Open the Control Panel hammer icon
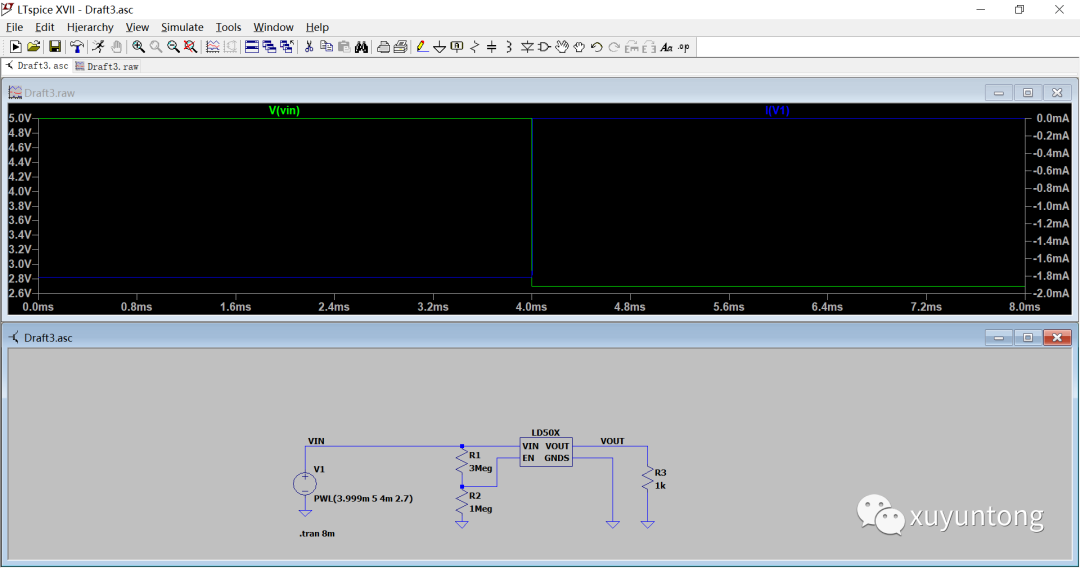This screenshot has height=568, width=1080. tap(77, 47)
